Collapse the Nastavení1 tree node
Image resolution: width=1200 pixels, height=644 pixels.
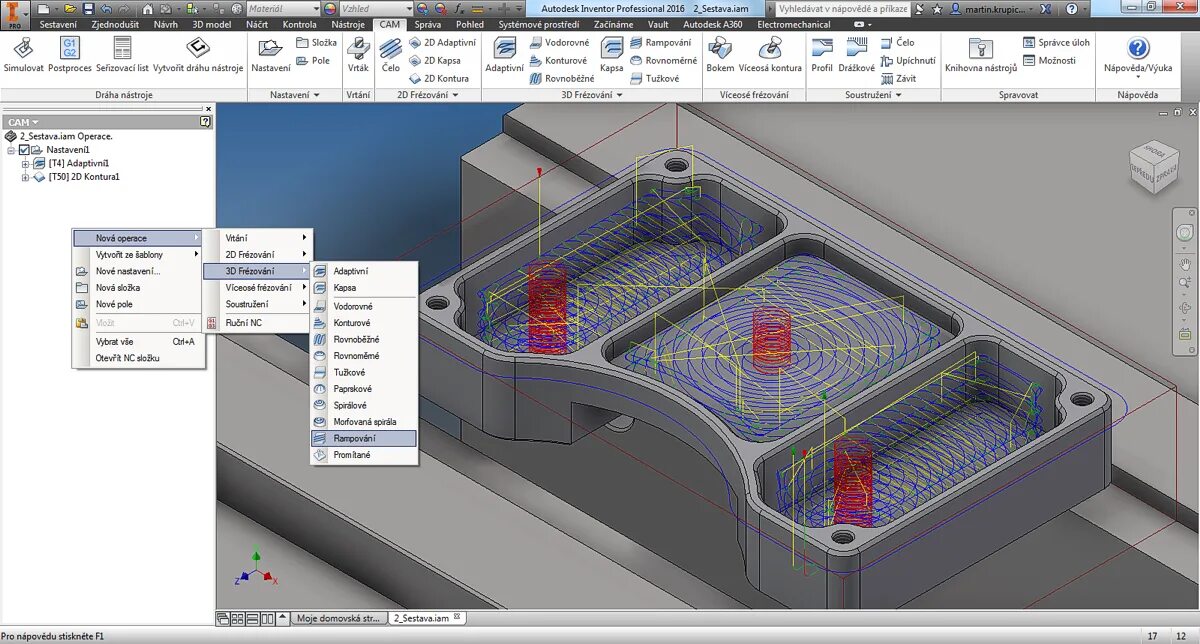coord(11,149)
